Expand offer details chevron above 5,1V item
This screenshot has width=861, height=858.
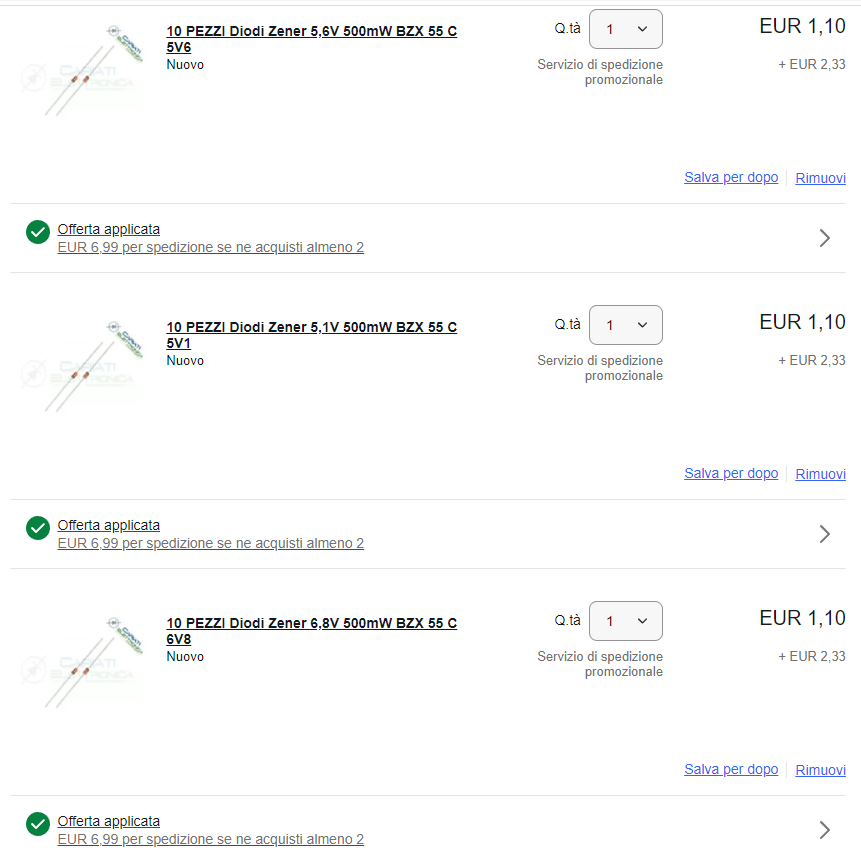pos(824,238)
